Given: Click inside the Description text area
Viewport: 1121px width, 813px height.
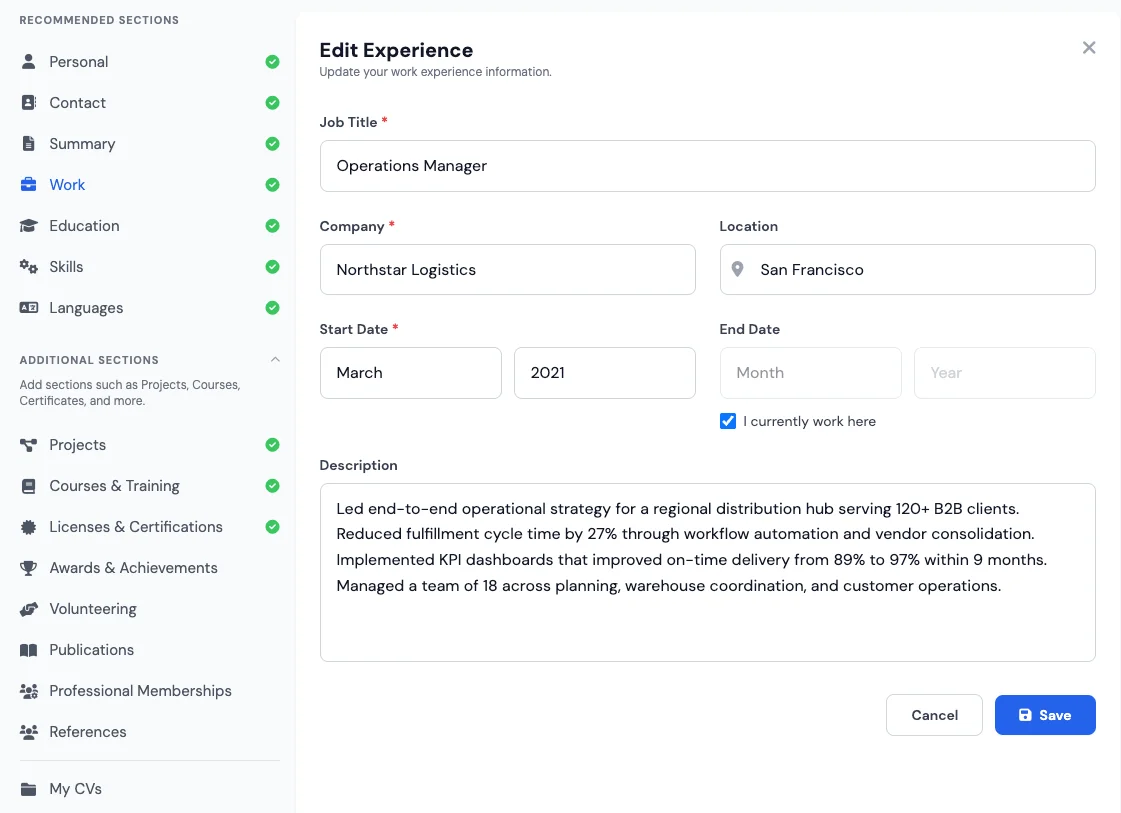Looking at the screenshot, I should click(707, 572).
